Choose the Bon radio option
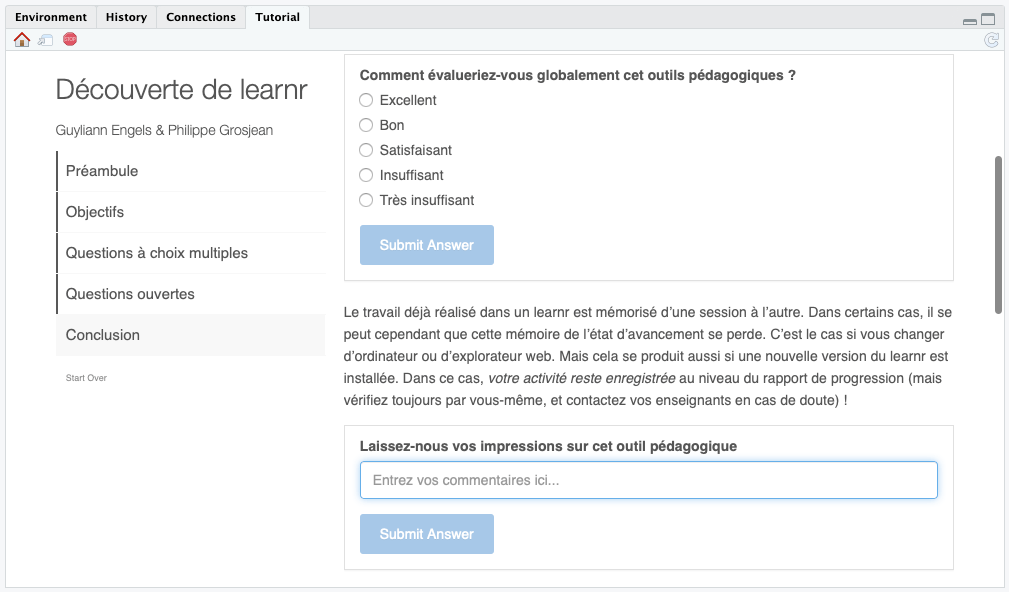Image resolution: width=1009 pixels, height=592 pixels. click(x=366, y=125)
